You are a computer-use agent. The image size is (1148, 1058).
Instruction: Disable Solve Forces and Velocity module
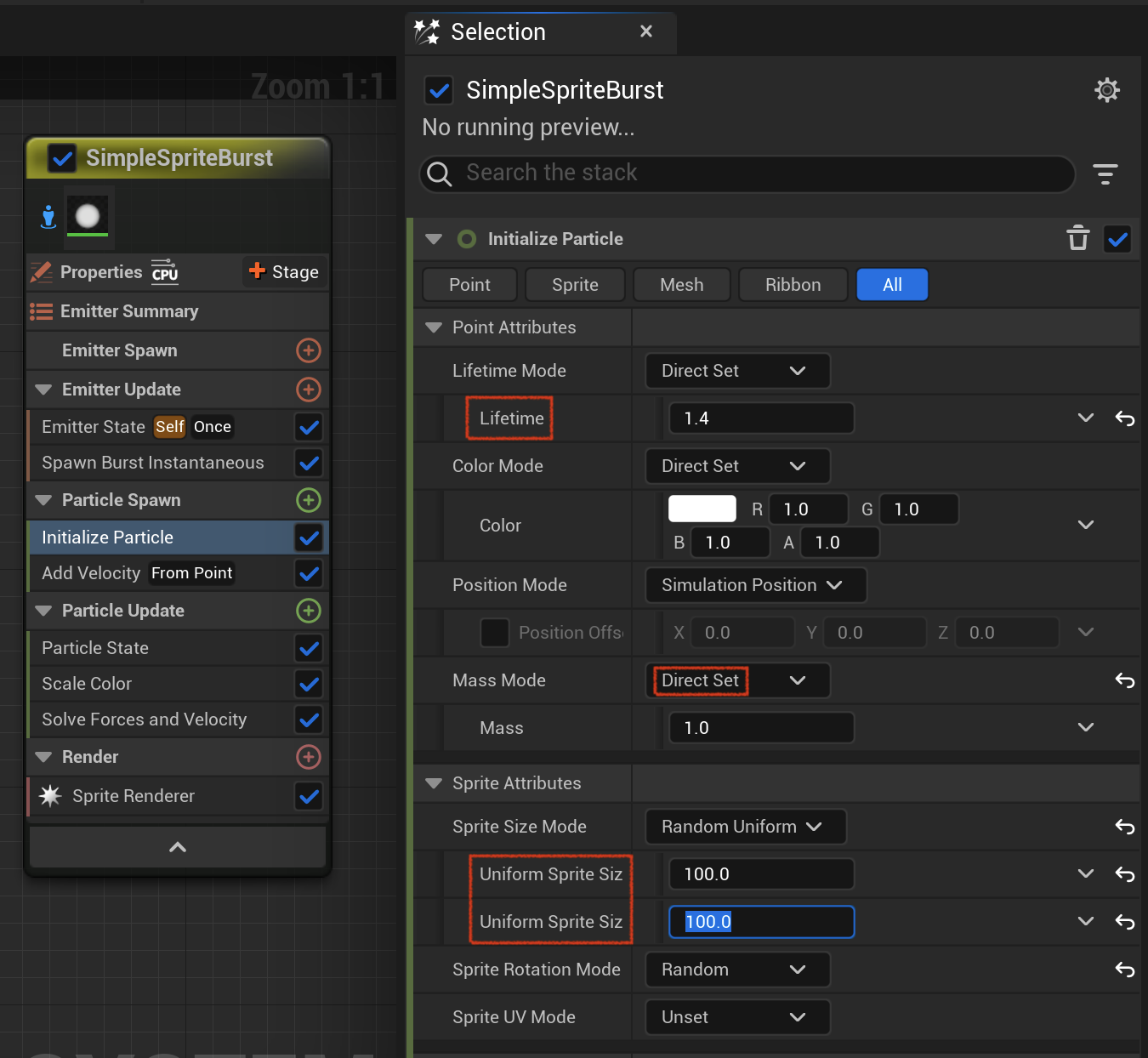click(x=309, y=719)
